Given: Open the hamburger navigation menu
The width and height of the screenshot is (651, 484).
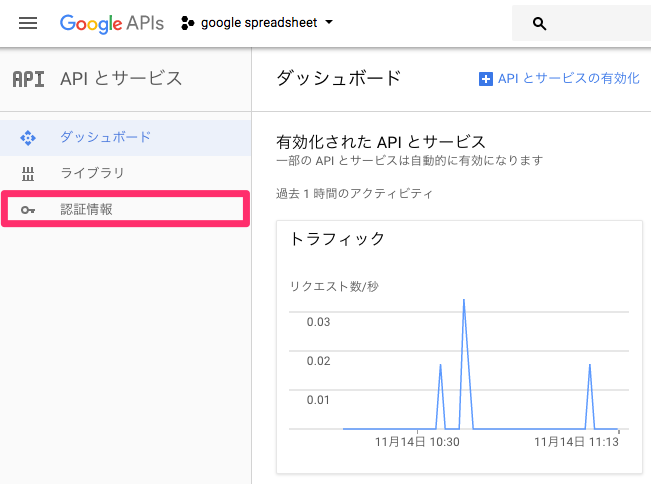Looking at the screenshot, I should 28,23.
